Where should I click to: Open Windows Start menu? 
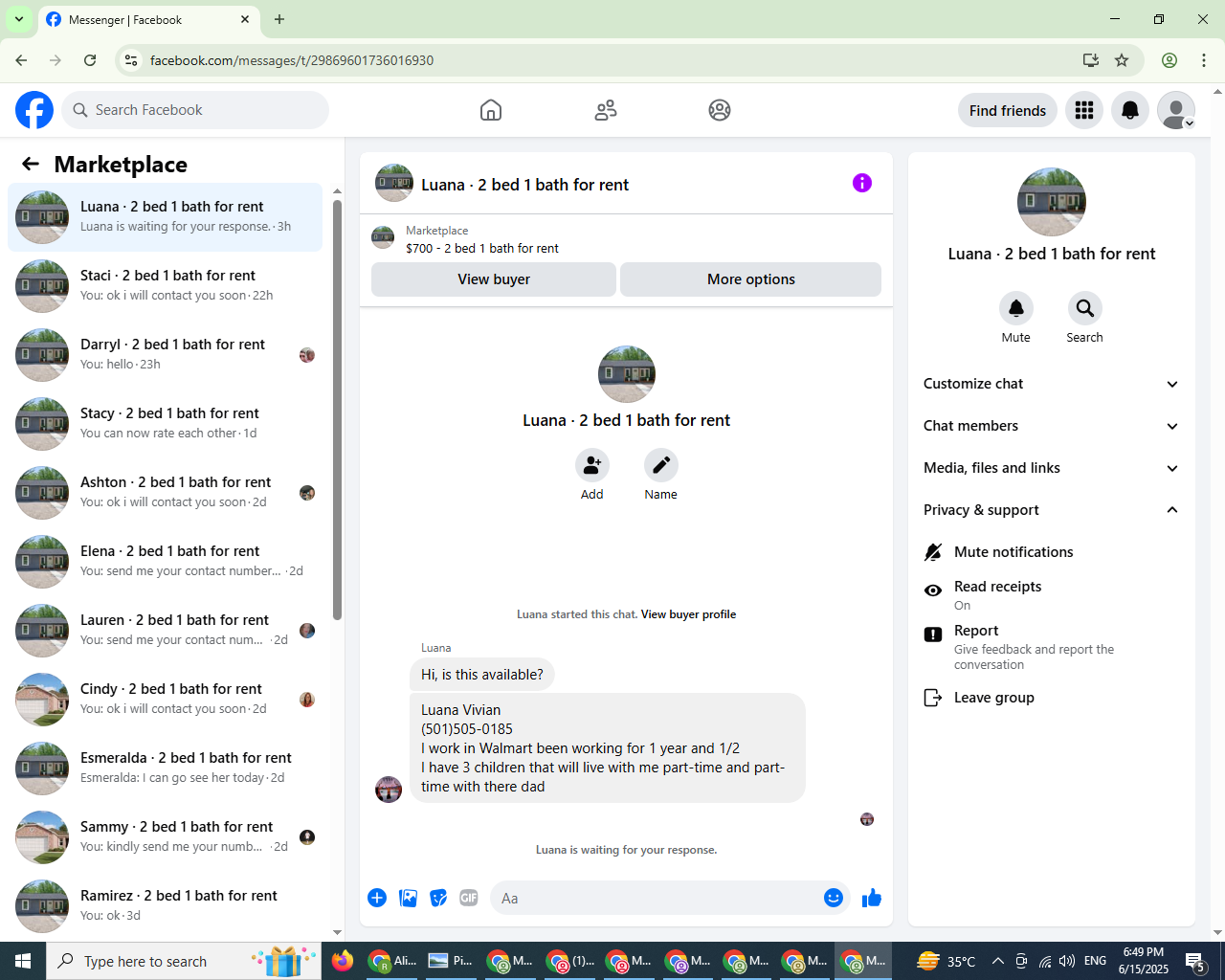pyautogui.click(x=23, y=961)
